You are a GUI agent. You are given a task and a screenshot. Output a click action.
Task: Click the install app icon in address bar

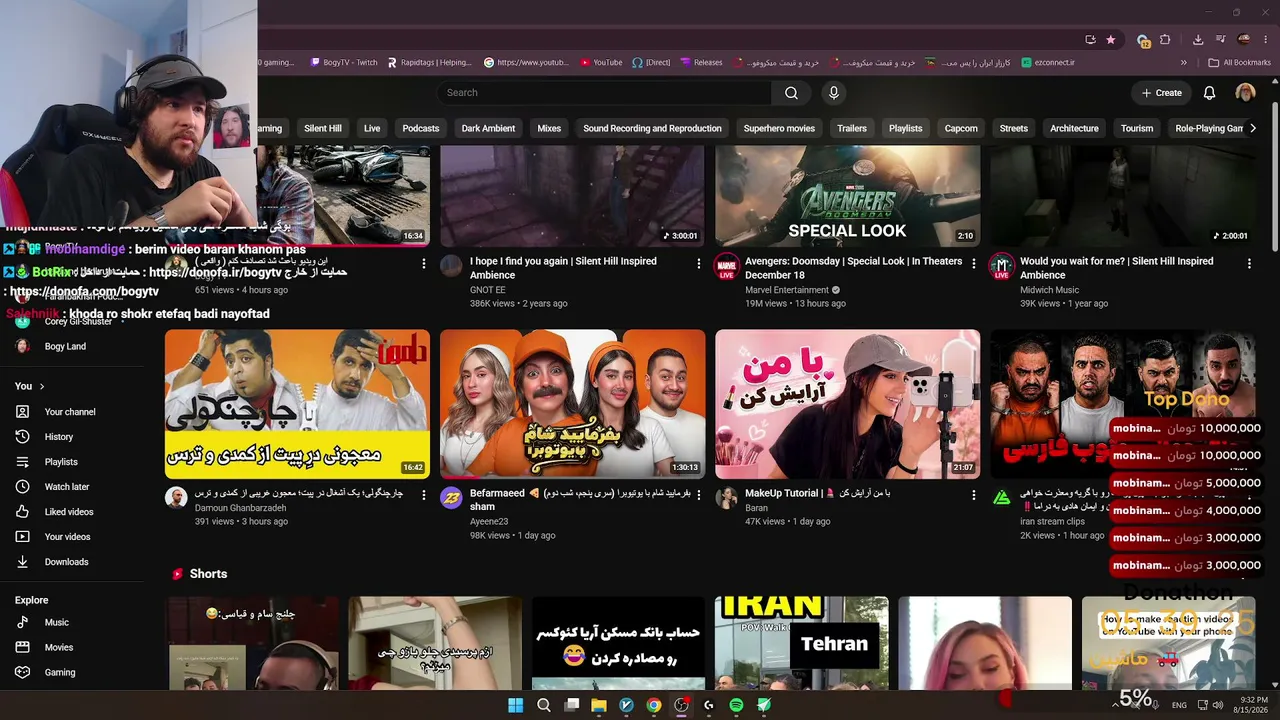pos(1090,40)
